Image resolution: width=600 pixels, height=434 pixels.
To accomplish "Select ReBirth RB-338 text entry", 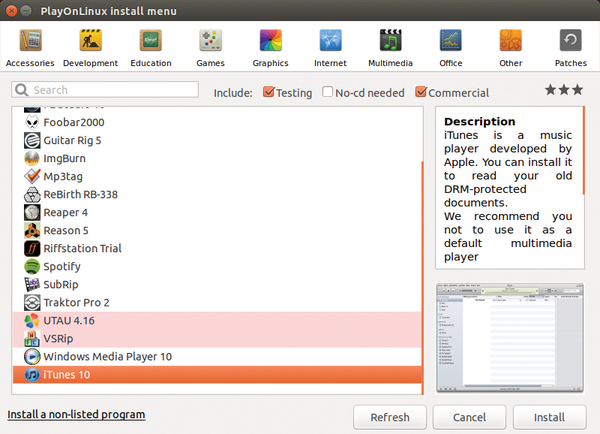I will [80, 194].
